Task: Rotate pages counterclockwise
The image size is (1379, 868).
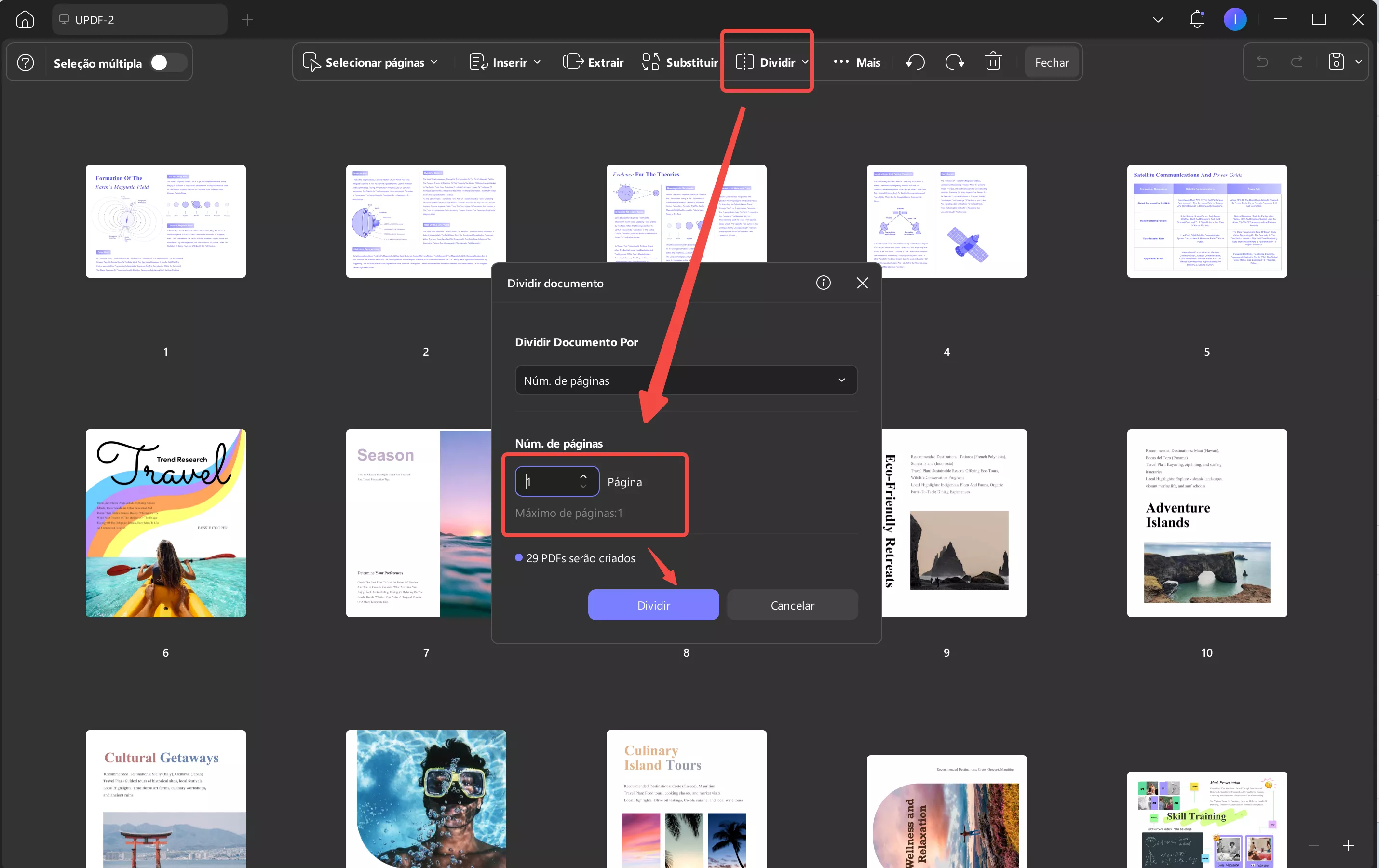Action: pos(915,62)
